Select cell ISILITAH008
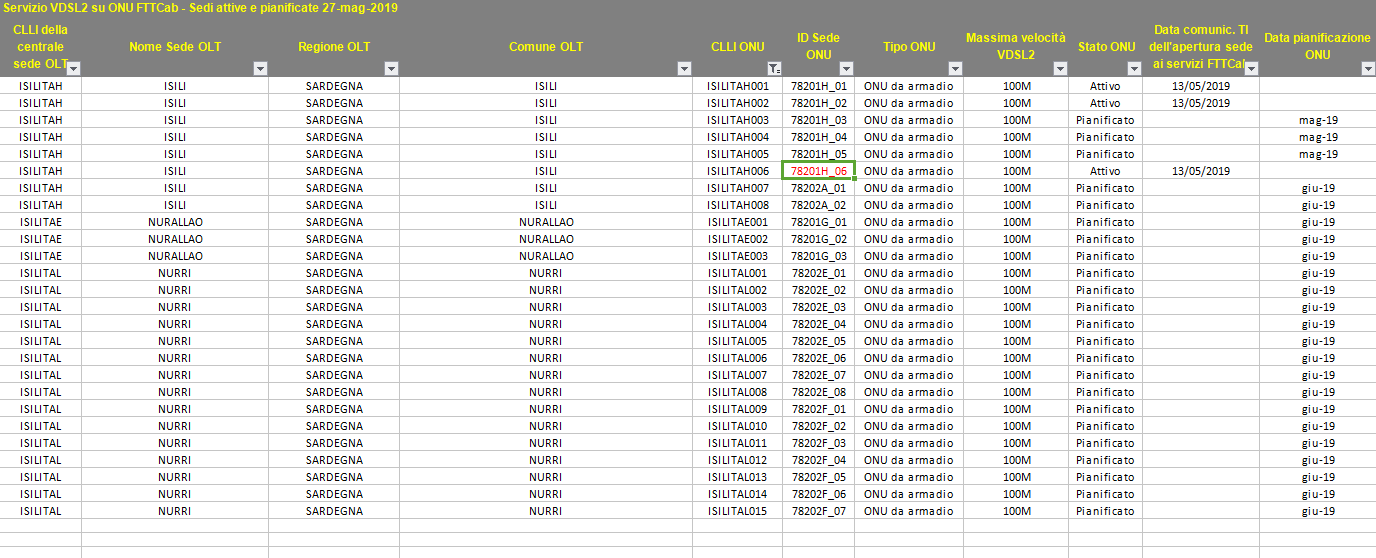The width and height of the screenshot is (1376, 558). click(738, 205)
